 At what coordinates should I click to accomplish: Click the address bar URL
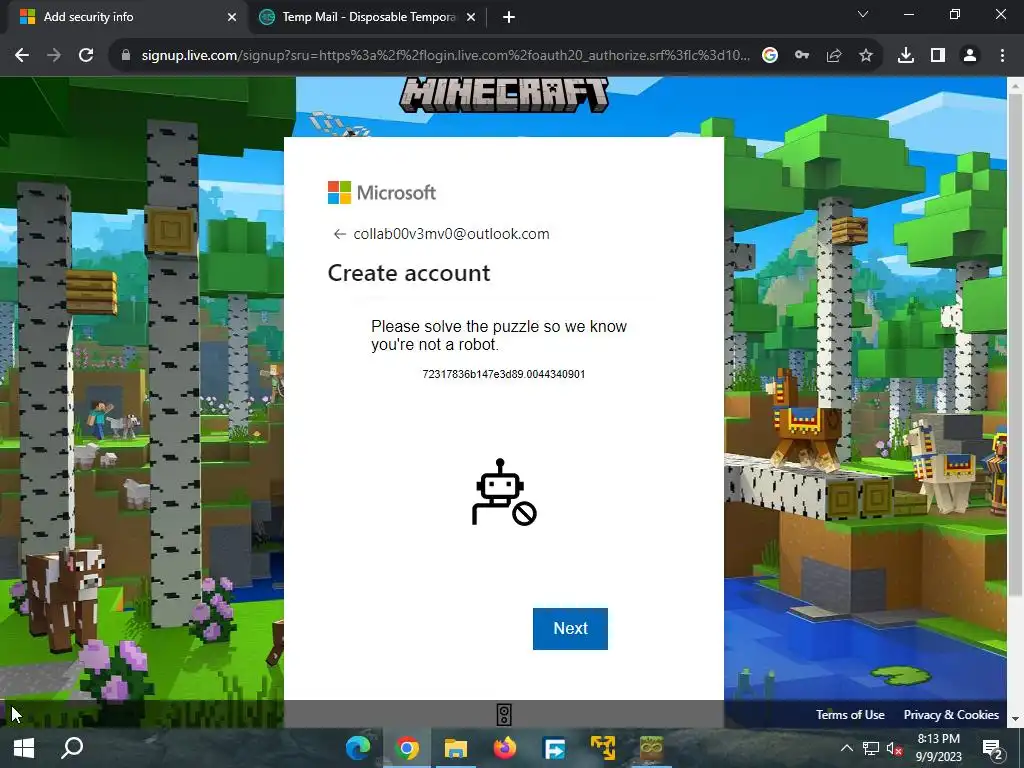(x=445, y=56)
